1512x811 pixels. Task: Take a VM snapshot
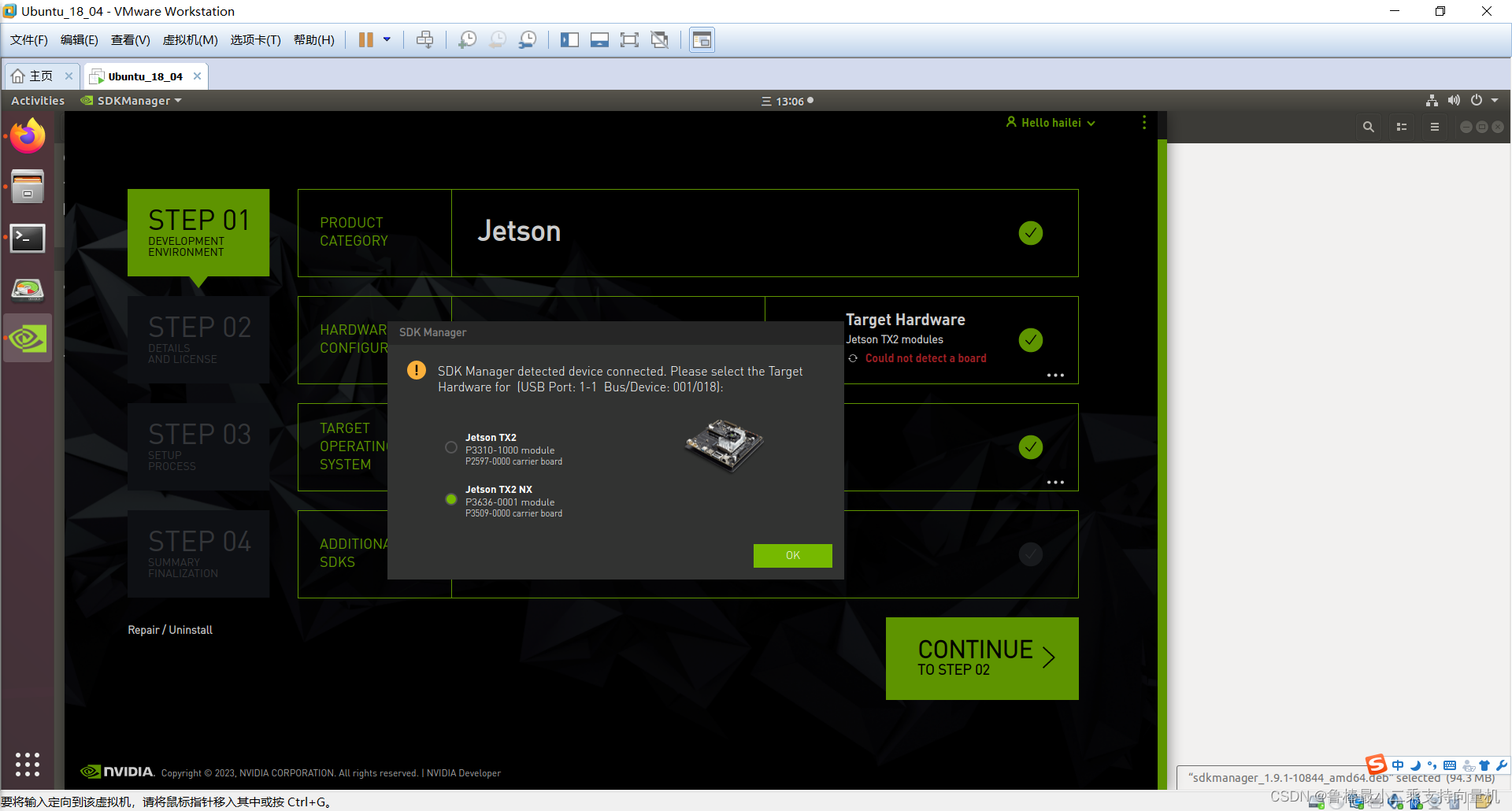(x=468, y=40)
